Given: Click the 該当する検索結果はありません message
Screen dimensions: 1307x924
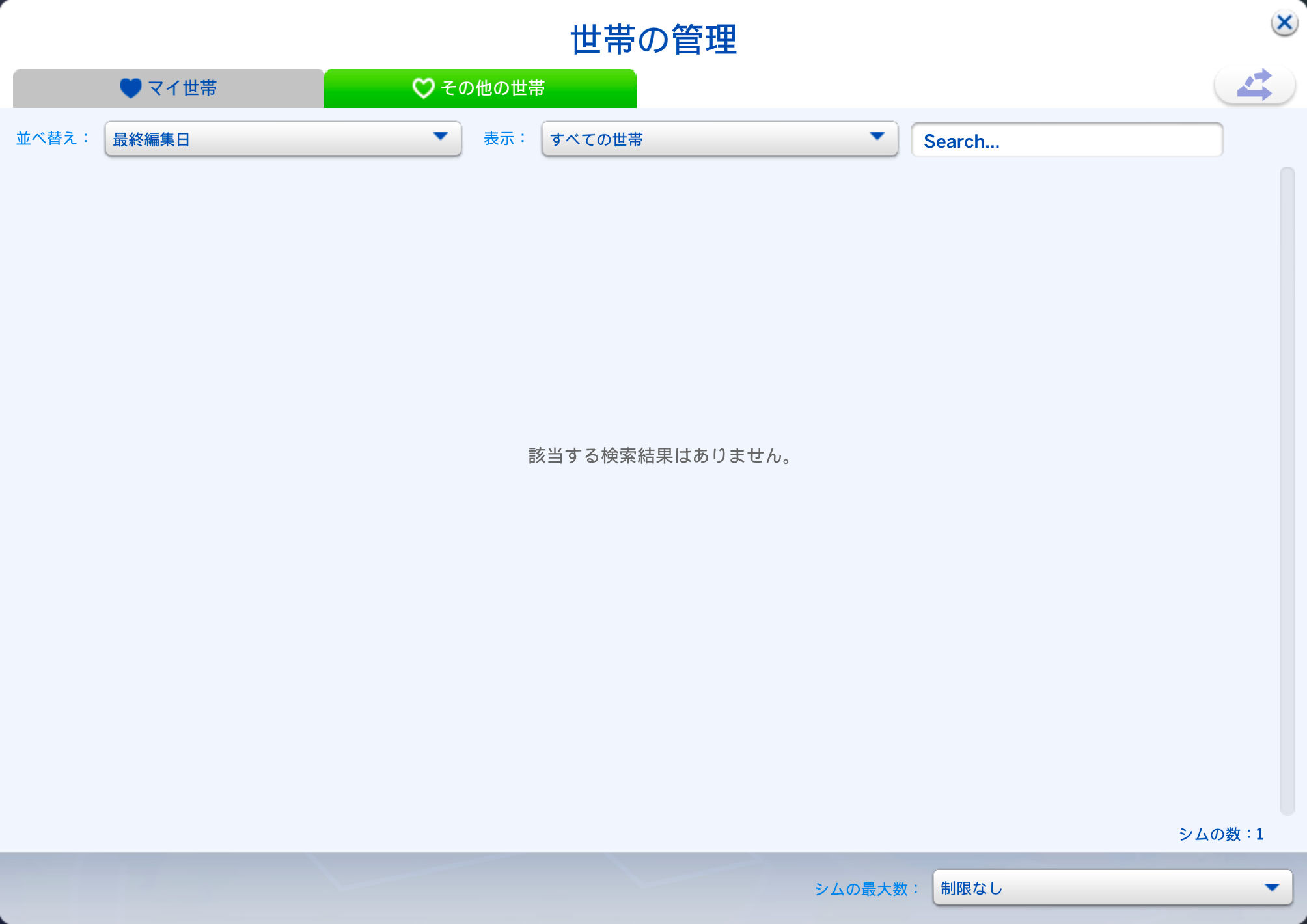Looking at the screenshot, I should pos(660,455).
